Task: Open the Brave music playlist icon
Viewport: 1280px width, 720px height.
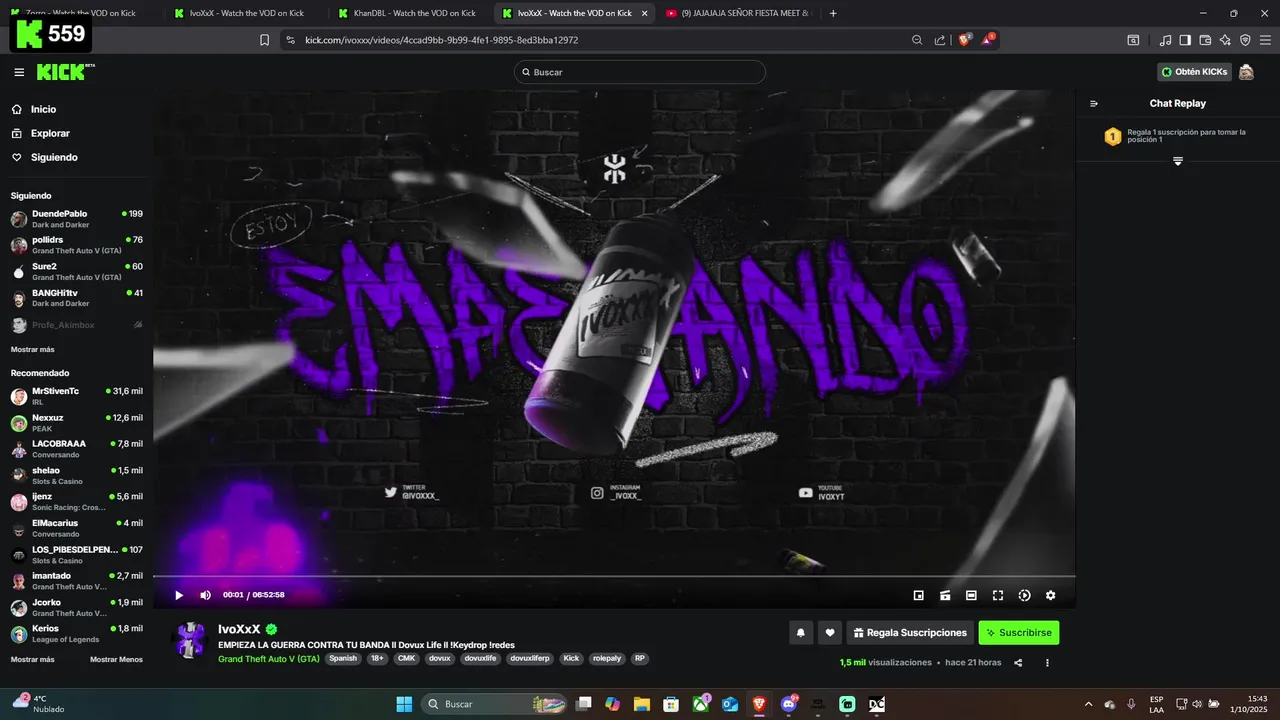Action: pos(1165,40)
